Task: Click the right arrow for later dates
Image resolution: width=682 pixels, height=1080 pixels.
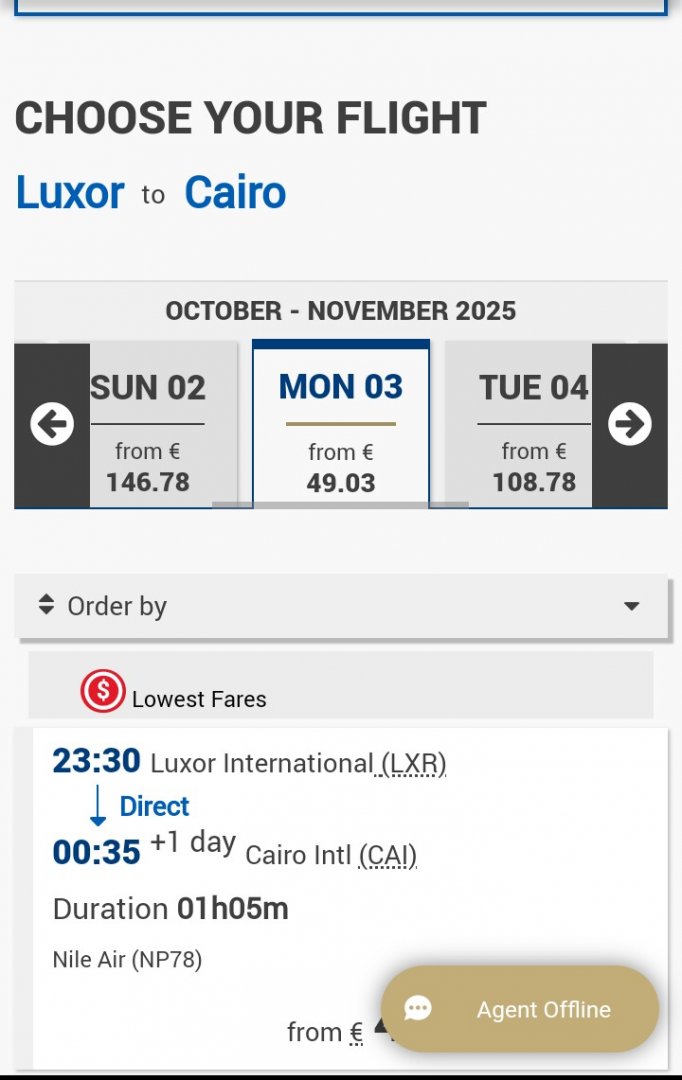Action: click(629, 425)
